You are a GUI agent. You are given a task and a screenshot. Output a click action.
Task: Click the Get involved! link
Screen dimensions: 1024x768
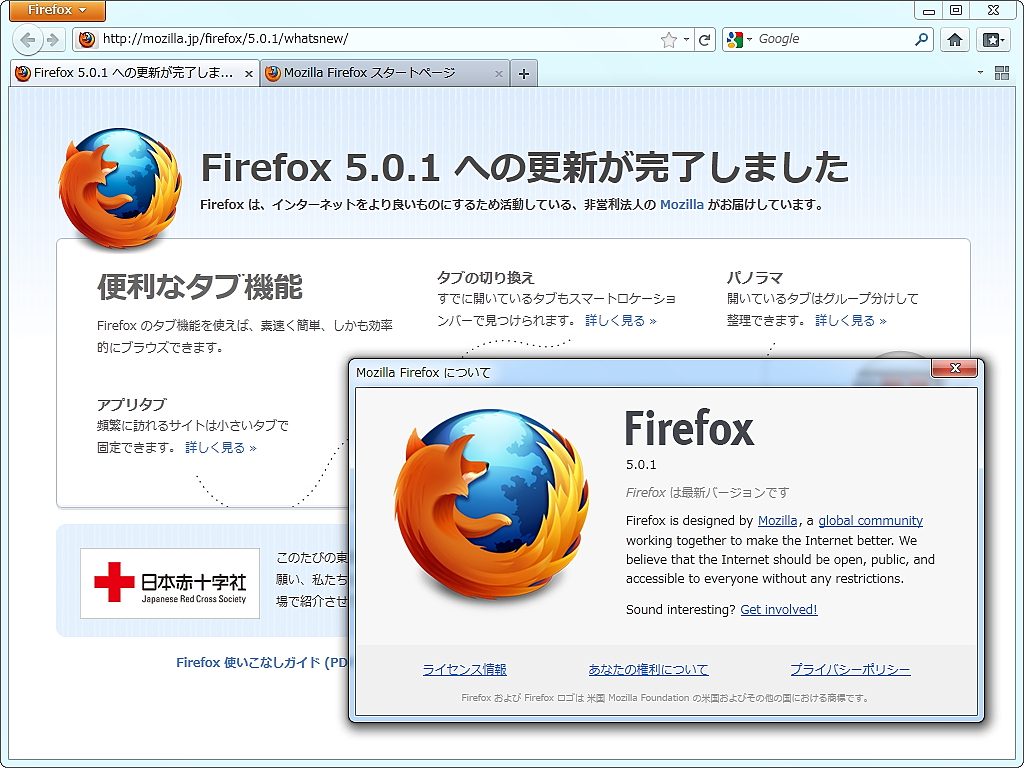click(x=778, y=609)
